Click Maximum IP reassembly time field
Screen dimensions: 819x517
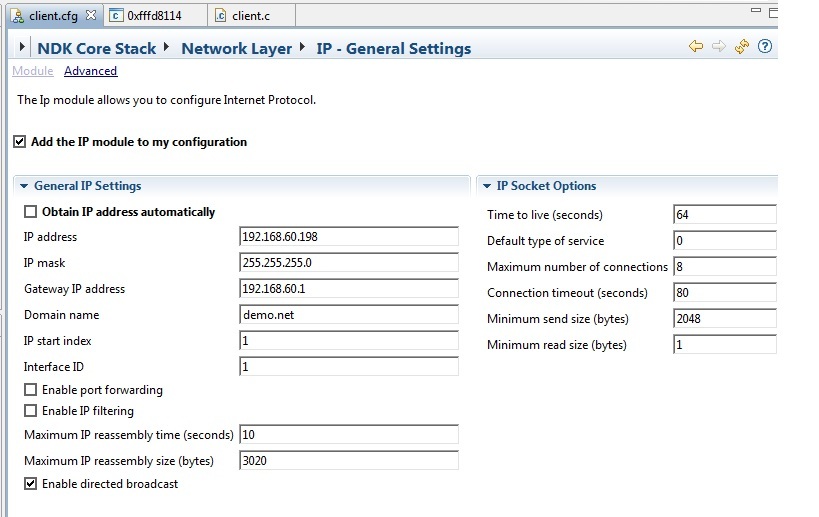[349, 434]
